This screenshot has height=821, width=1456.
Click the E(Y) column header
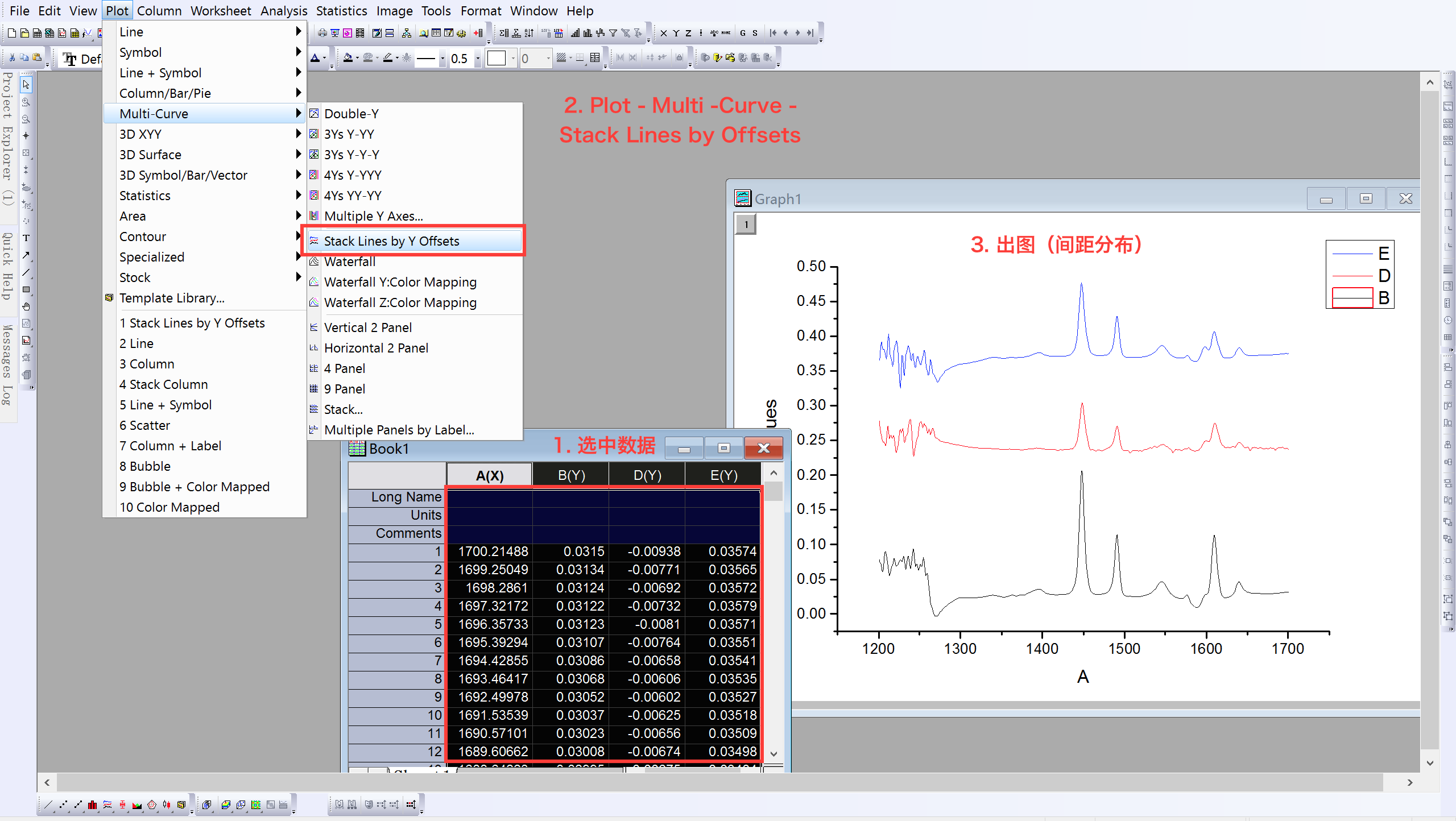pyautogui.click(x=723, y=475)
